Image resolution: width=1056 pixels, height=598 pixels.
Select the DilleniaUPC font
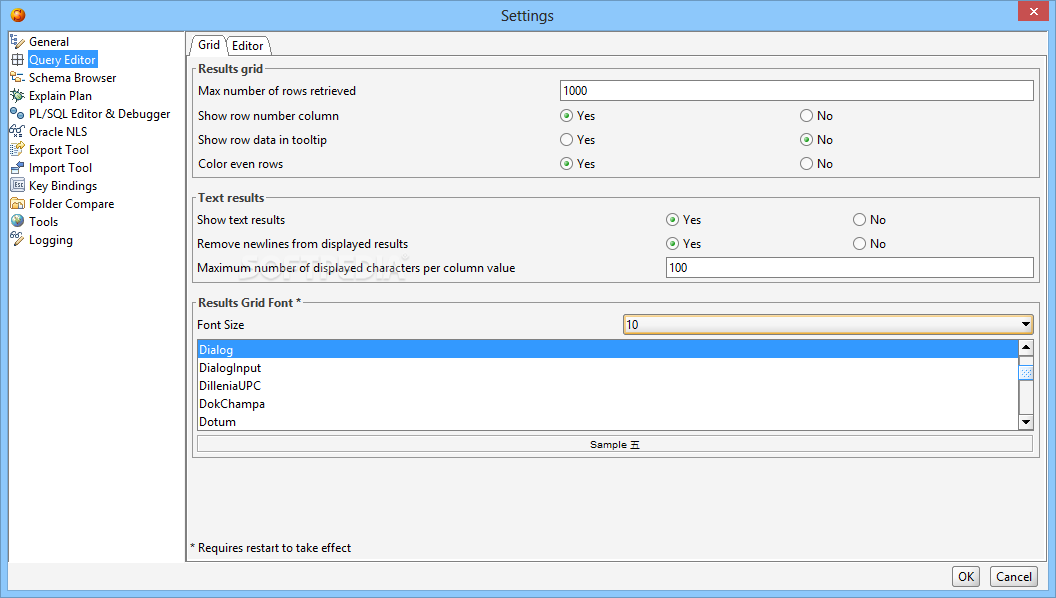(607, 386)
